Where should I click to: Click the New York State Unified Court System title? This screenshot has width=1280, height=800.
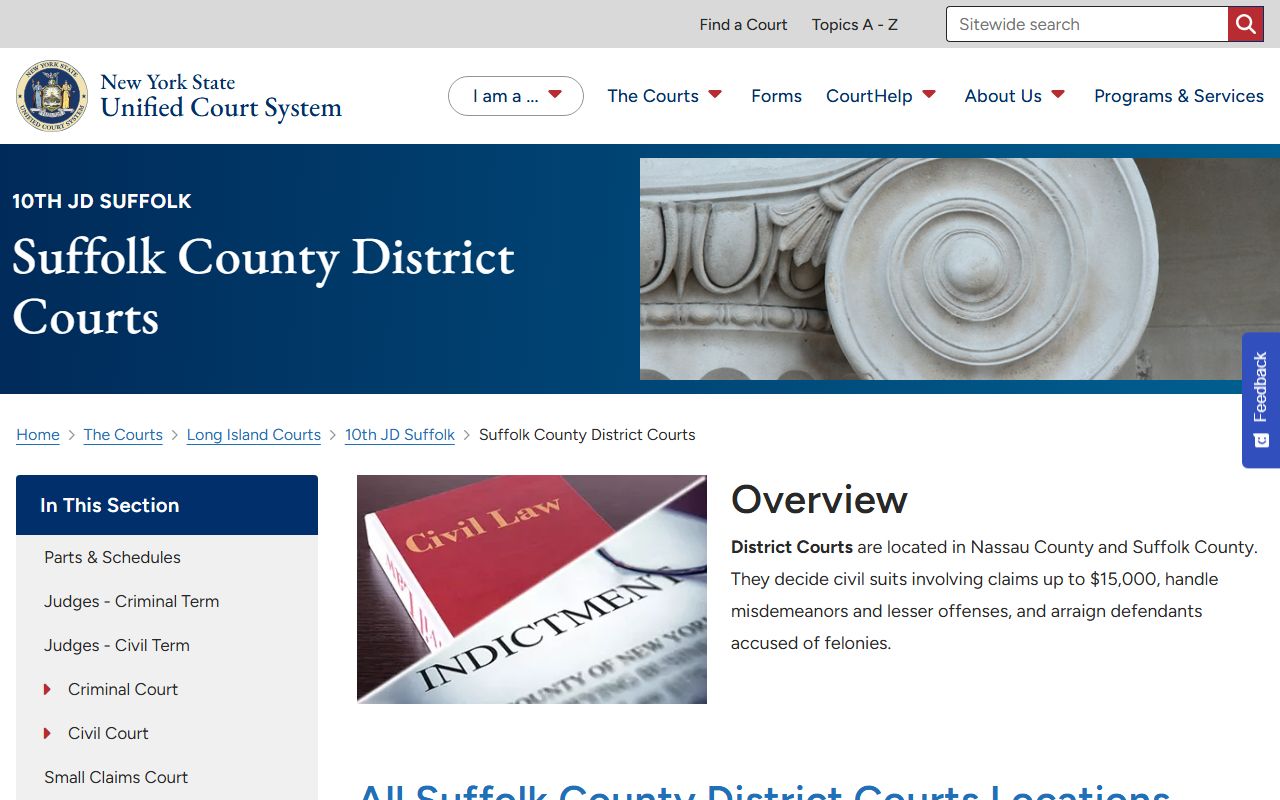221,96
